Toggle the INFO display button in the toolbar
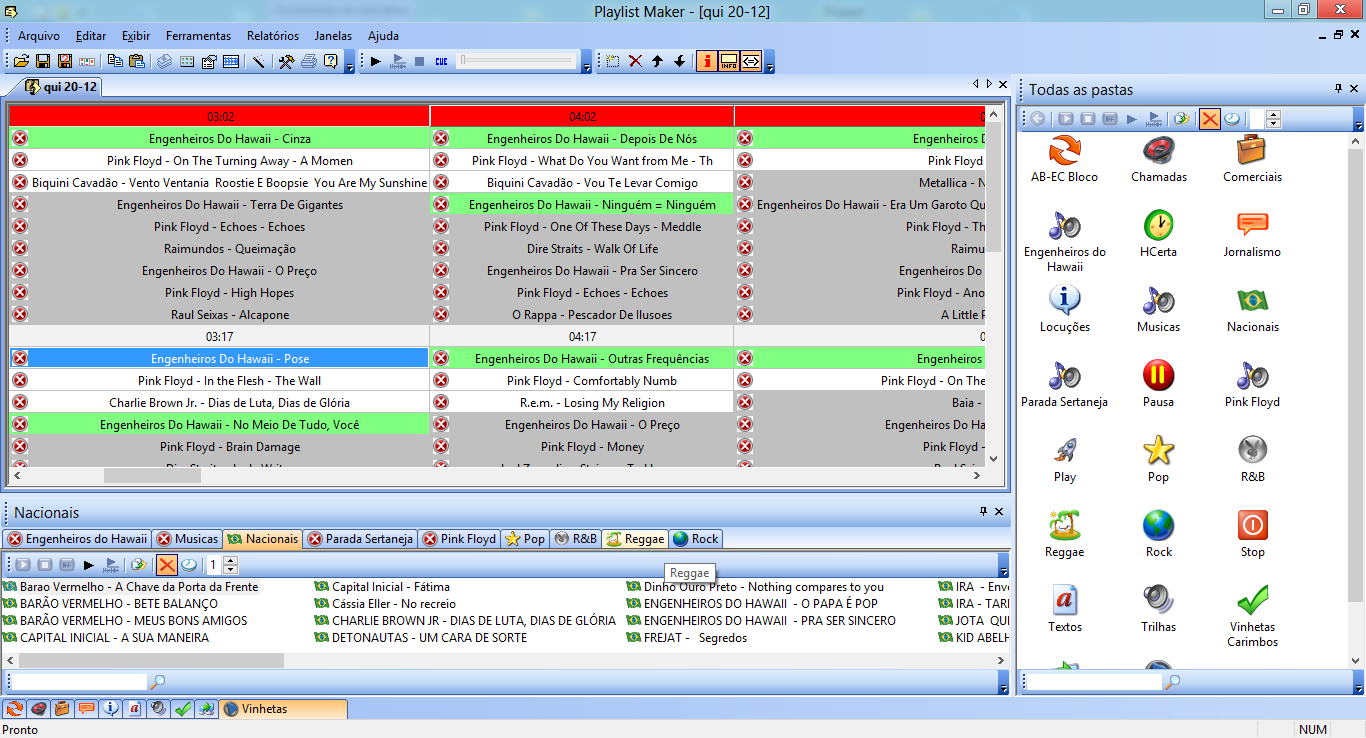Screen dimensions: 1366x738 pos(729,61)
